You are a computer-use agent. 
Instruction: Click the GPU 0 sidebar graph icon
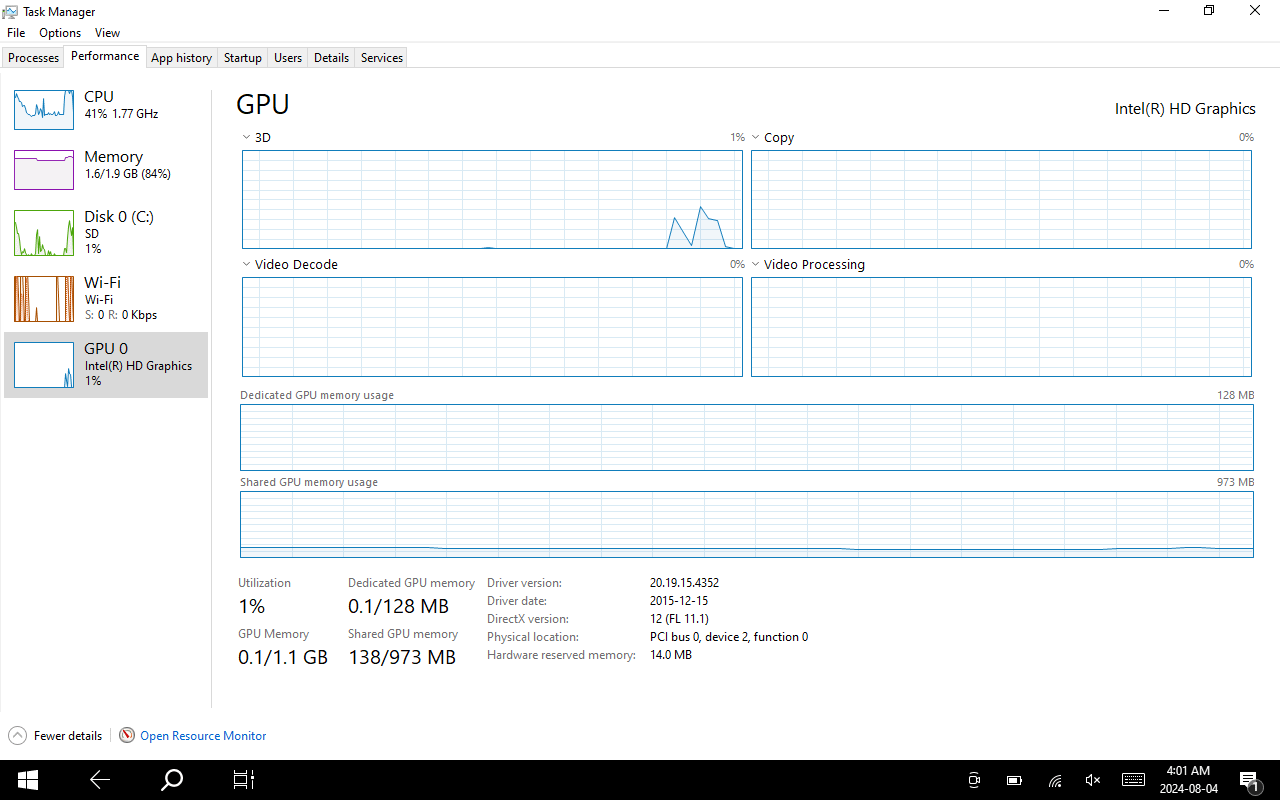44,365
